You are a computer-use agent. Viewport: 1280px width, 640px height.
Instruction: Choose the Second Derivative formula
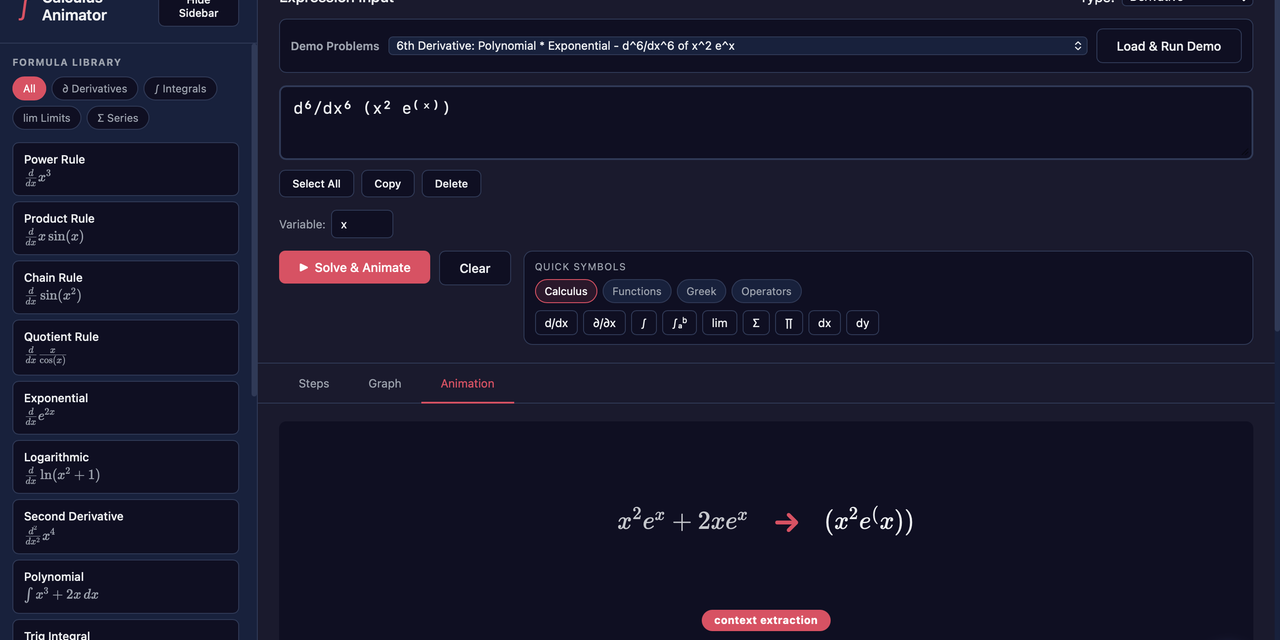point(125,527)
